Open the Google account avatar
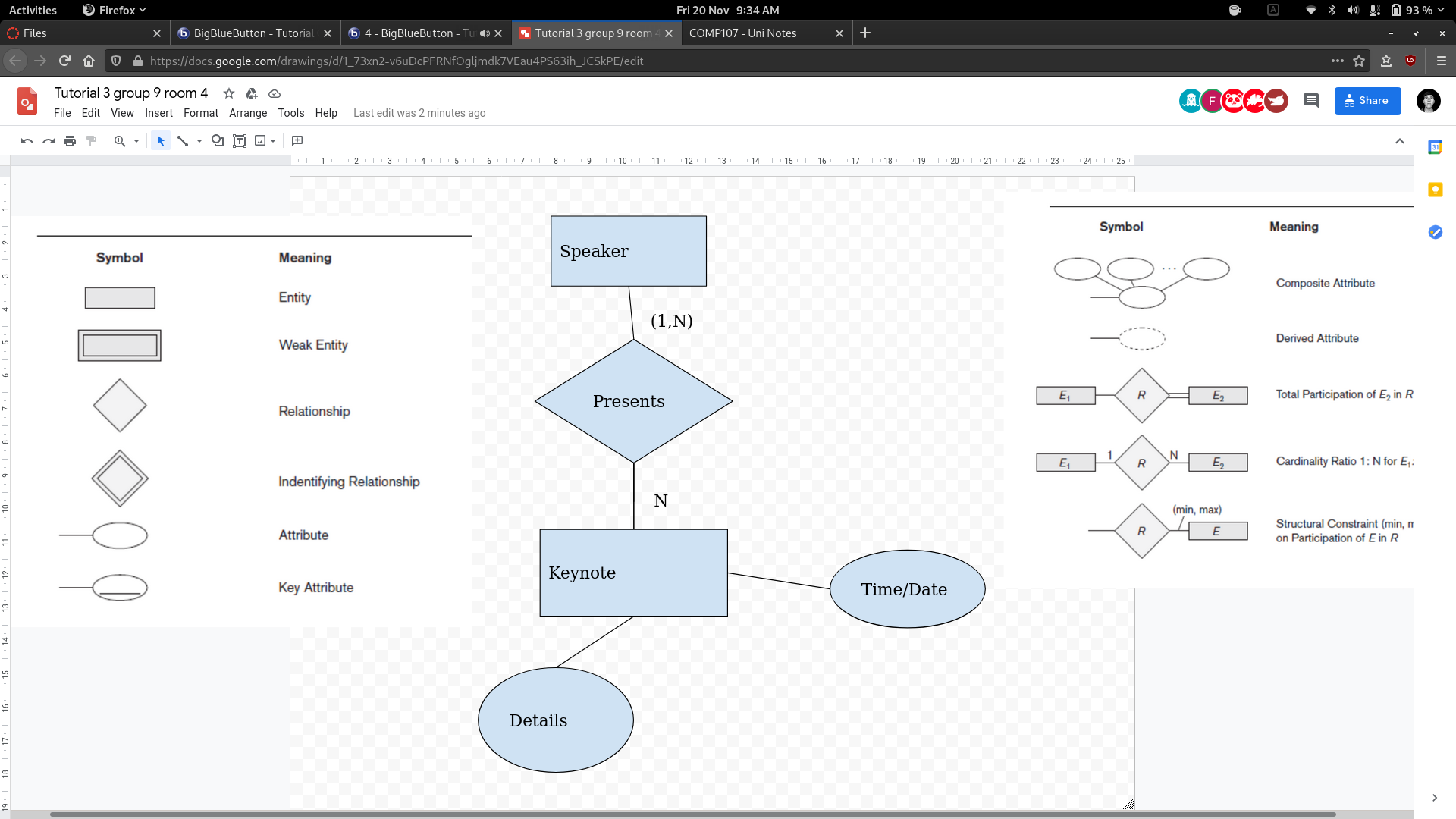Viewport: 1456px width, 819px height. [x=1429, y=101]
